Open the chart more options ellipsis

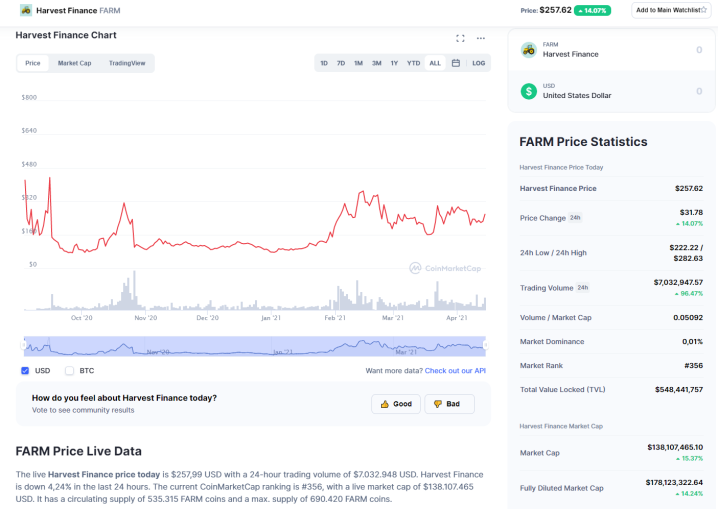click(x=480, y=38)
